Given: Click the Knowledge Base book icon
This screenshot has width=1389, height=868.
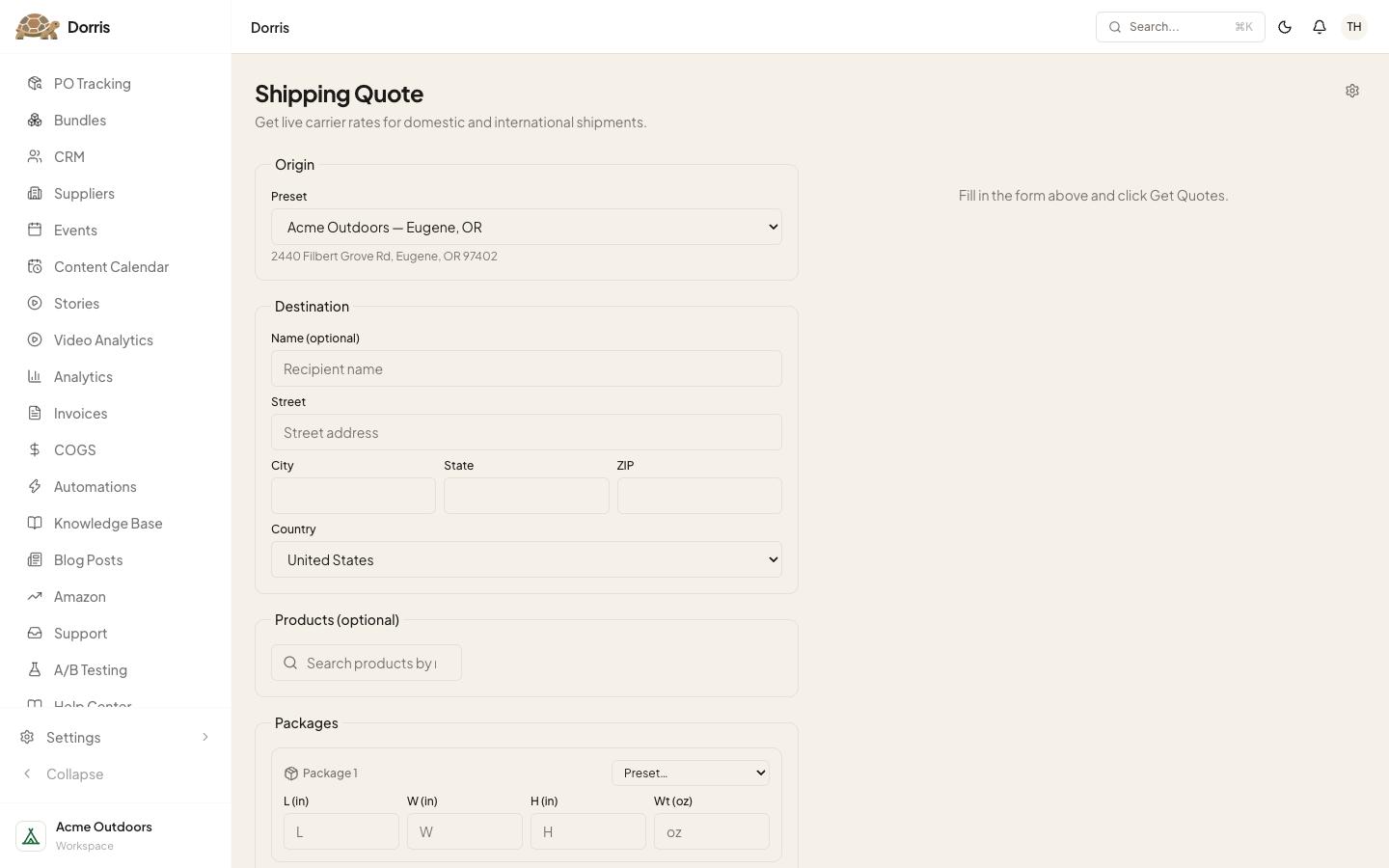Looking at the screenshot, I should point(35,523).
